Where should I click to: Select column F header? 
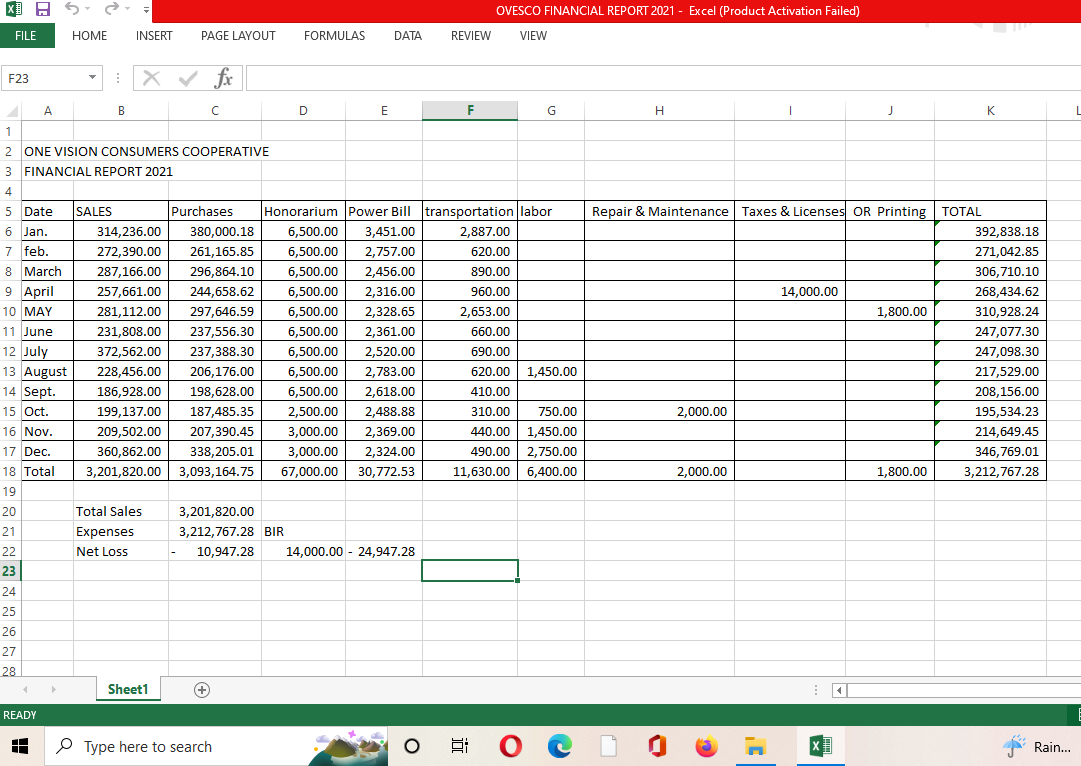point(469,110)
